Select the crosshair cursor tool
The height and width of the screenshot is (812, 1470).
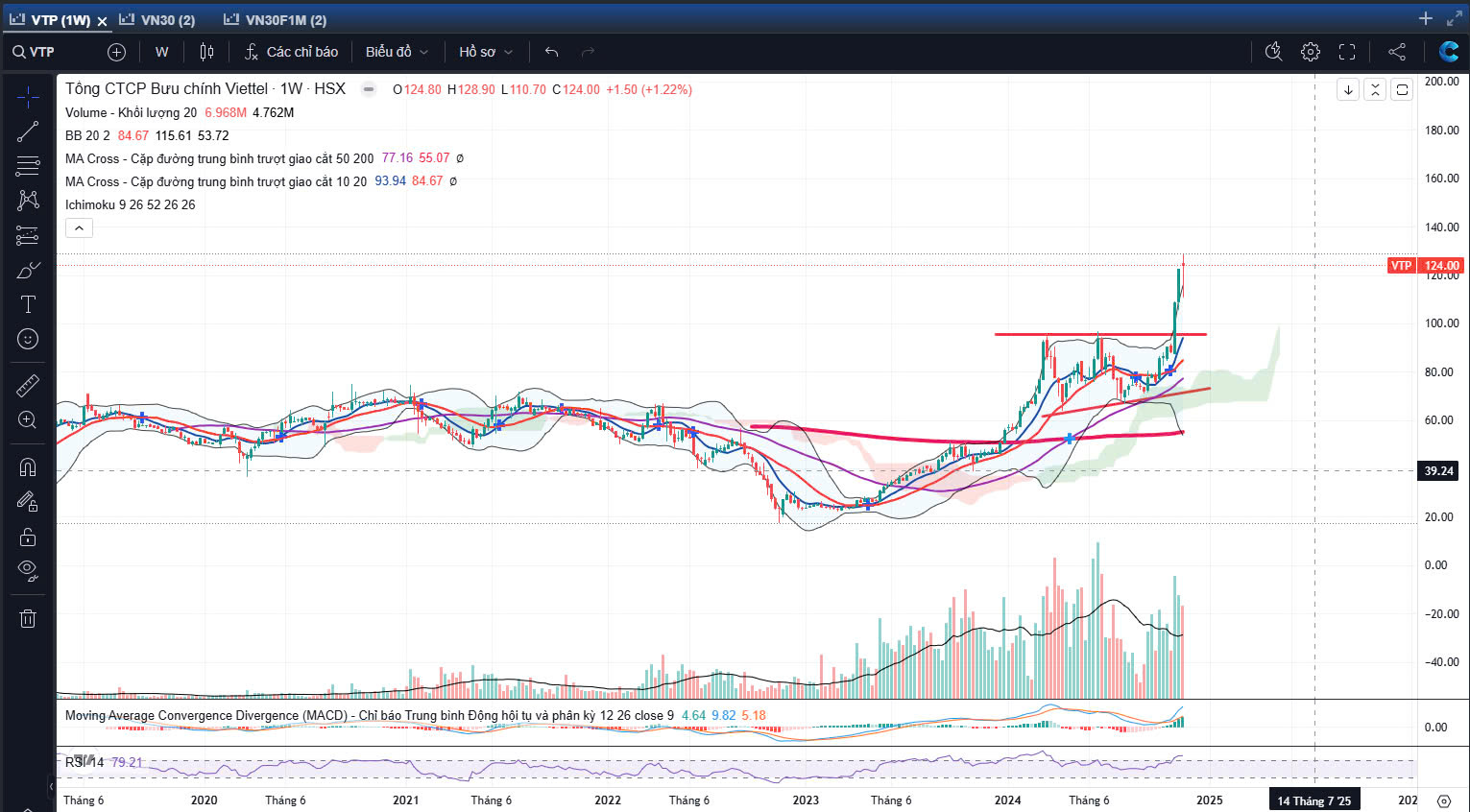(x=28, y=97)
